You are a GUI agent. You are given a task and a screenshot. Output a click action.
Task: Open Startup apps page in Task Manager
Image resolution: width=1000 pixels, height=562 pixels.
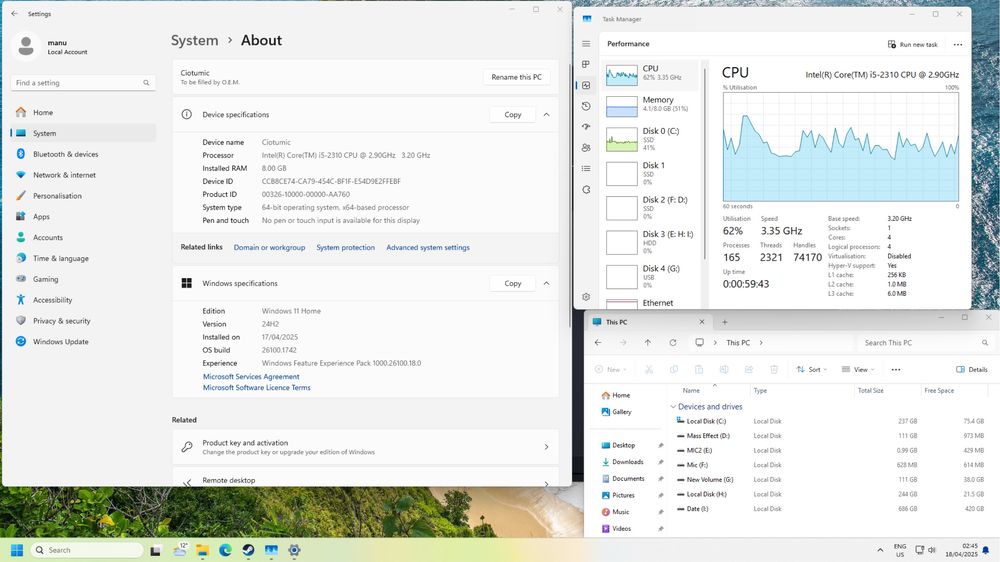tap(586, 127)
